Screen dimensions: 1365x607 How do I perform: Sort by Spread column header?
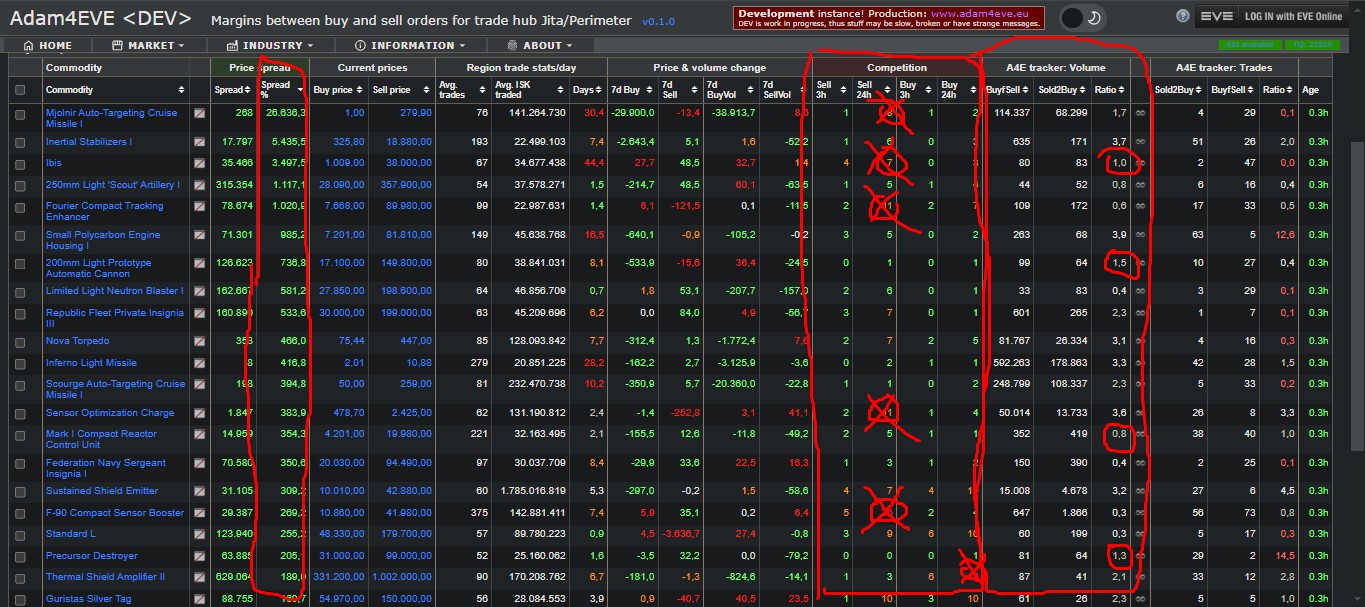[233, 90]
